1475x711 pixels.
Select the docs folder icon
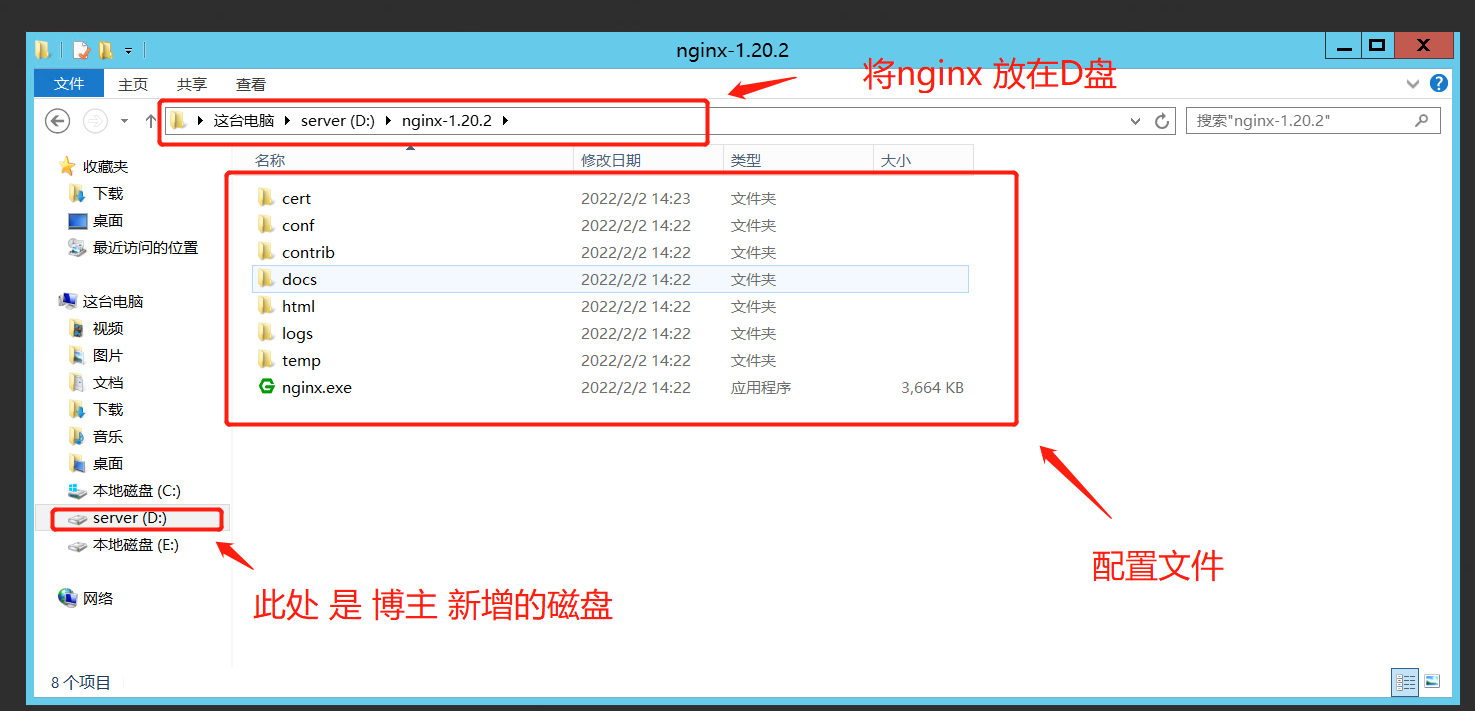[x=266, y=279]
